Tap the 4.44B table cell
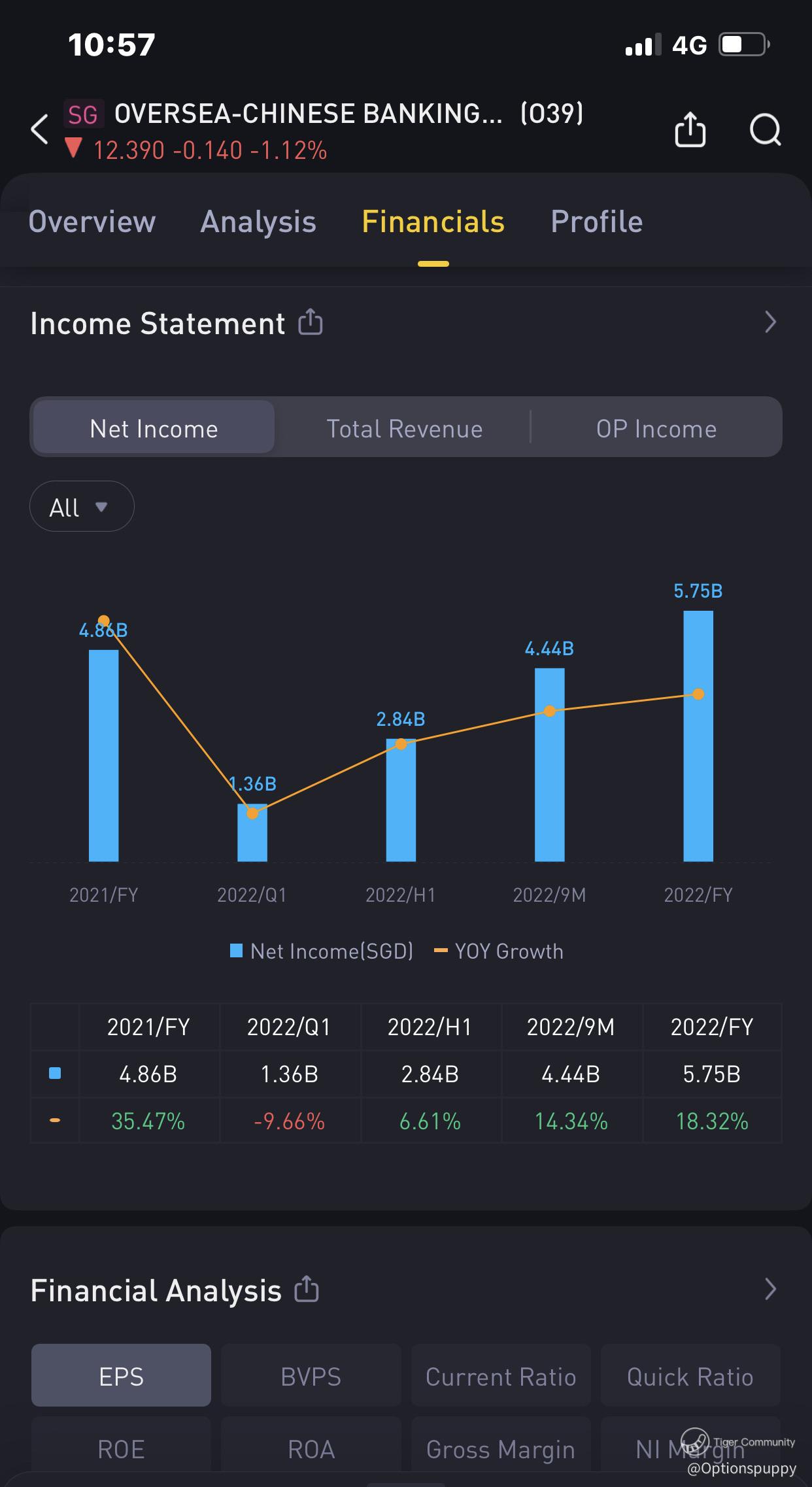 point(571,1074)
